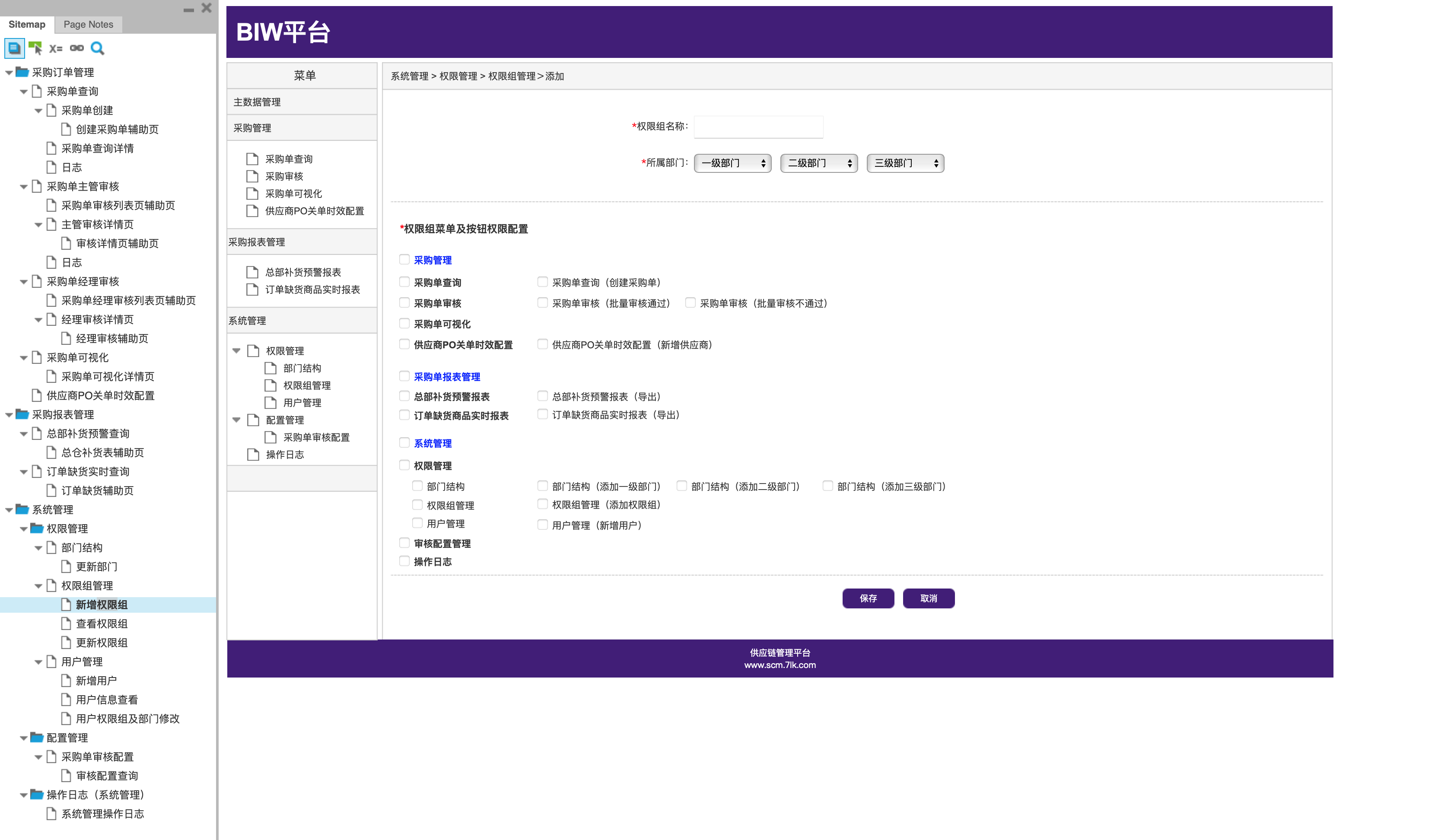Collapse the 权限组管理 sitemap node
1451x840 pixels.
[38, 586]
